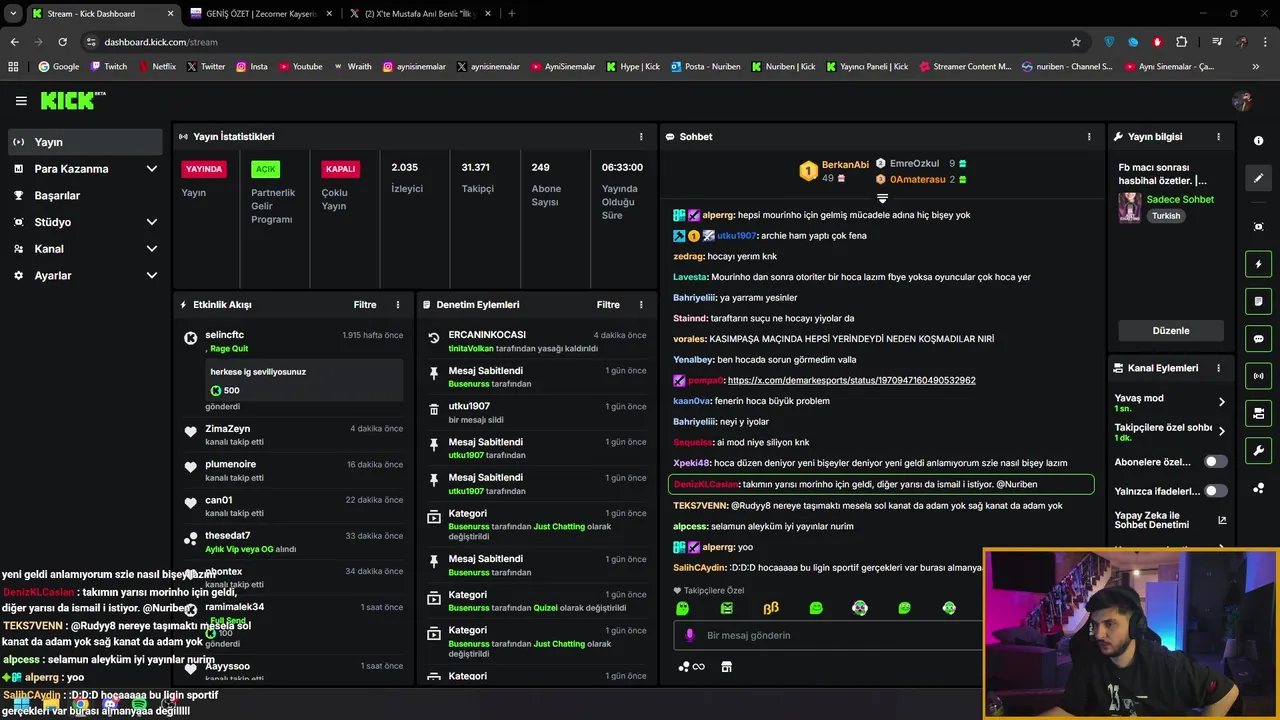This screenshot has width=1280, height=720.
Task: Open Takipçilere özel sohbet options chevron
Action: (x=1221, y=432)
